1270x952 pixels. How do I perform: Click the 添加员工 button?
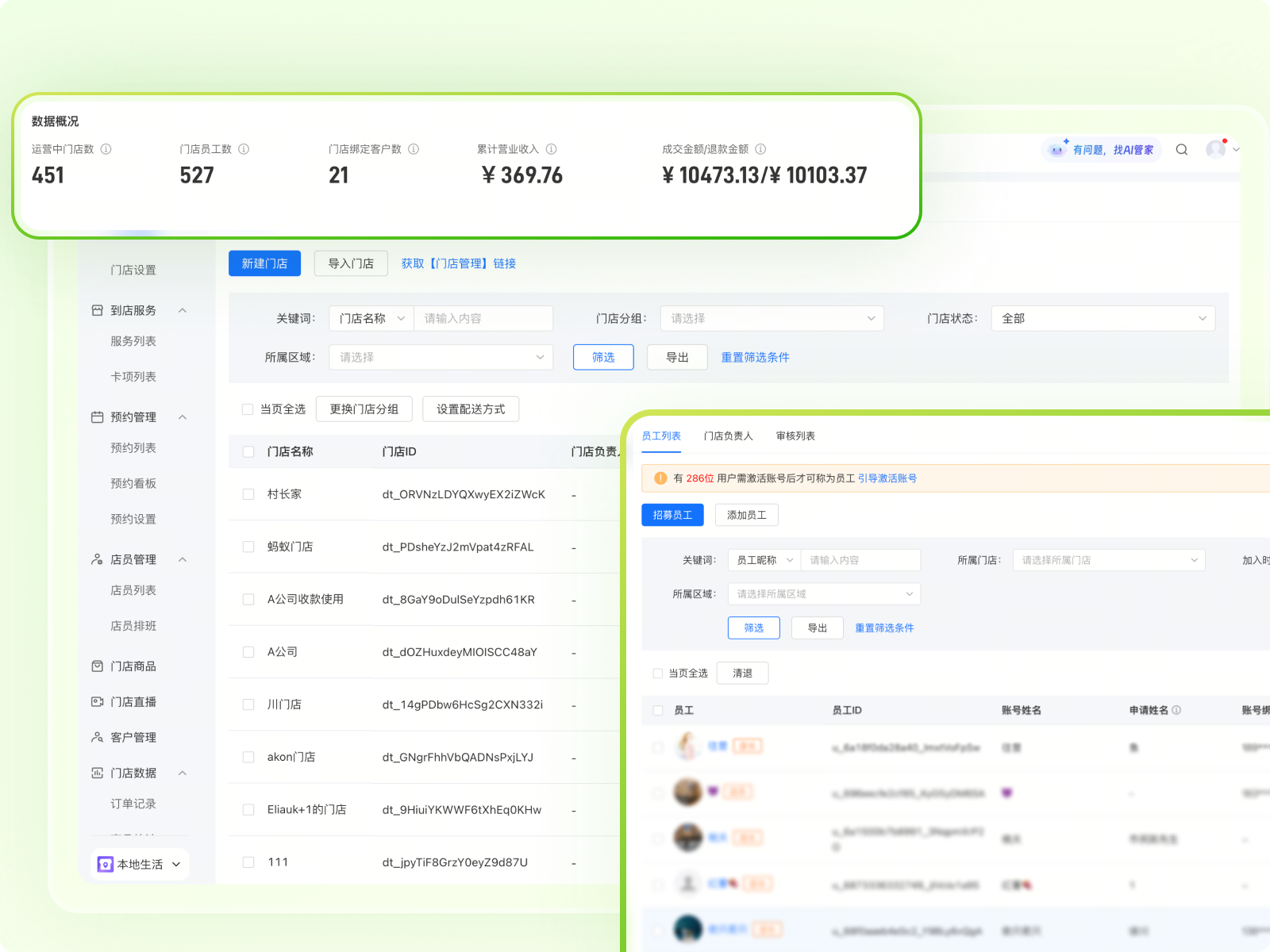point(747,515)
